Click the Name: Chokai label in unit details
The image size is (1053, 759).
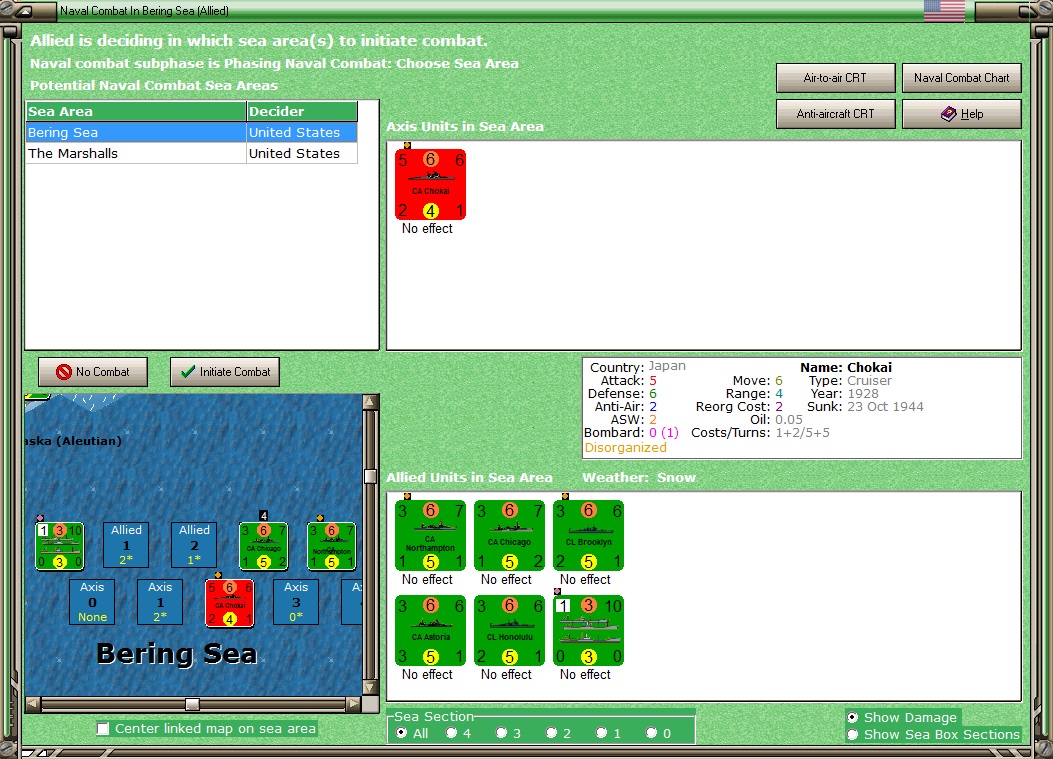pos(845,367)
